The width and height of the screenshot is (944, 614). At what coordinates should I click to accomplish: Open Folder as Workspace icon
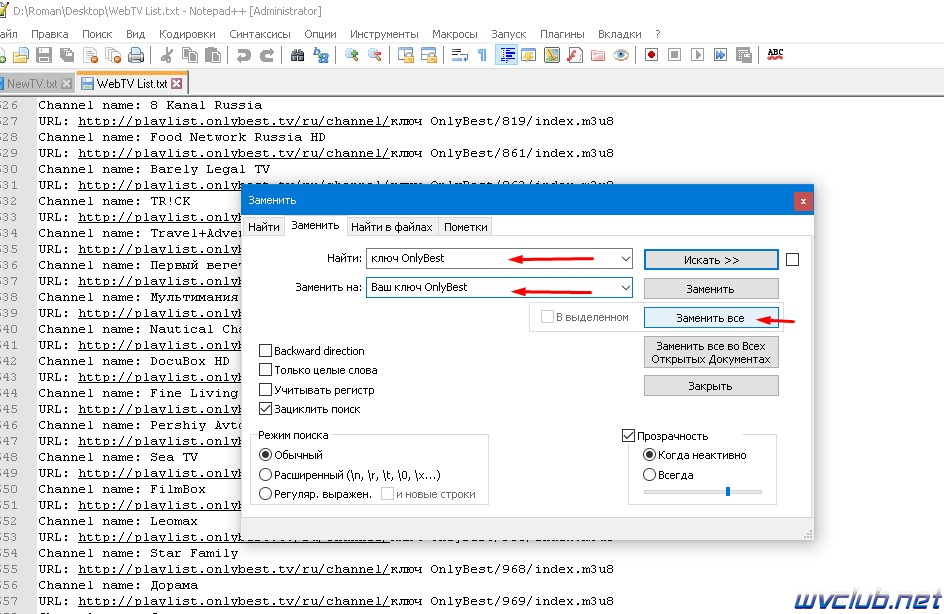pyautogui.click(x=598, y=55)
